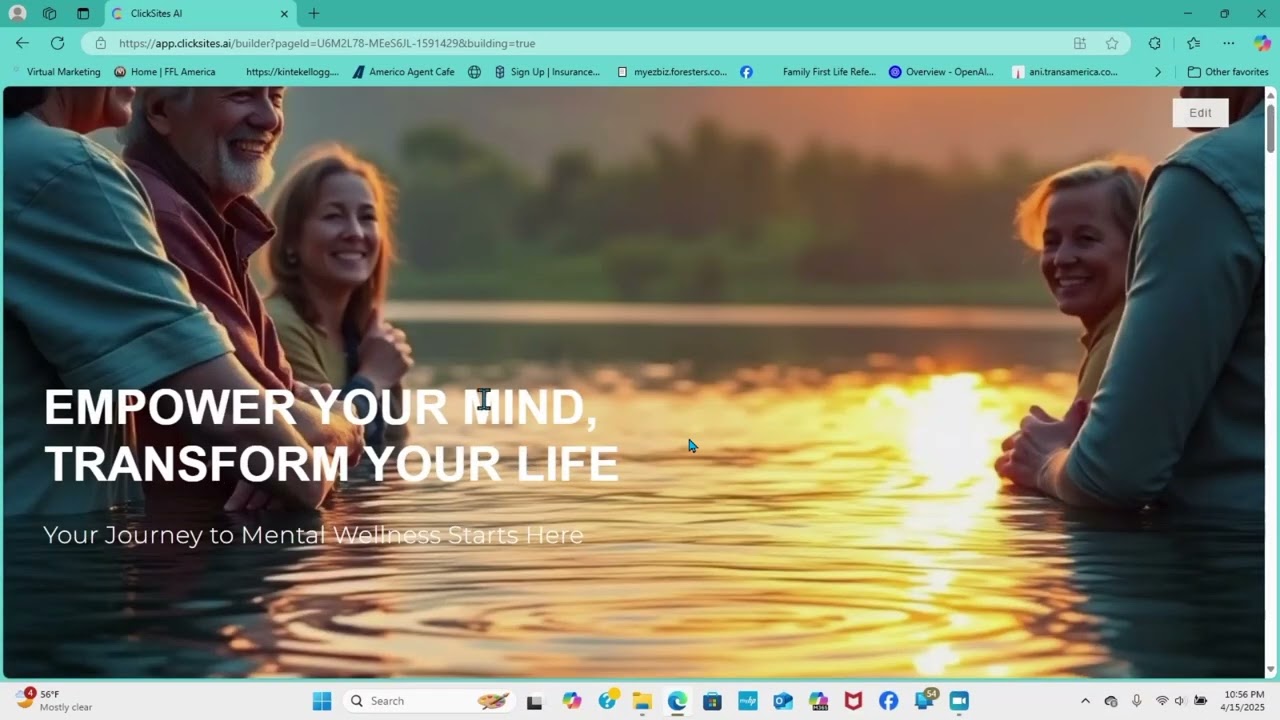Image resolution: width=1280 pixels, height=720 pixels.
Task: Open the Sign Up | Insurance bookmark
Action: [547, 72]
